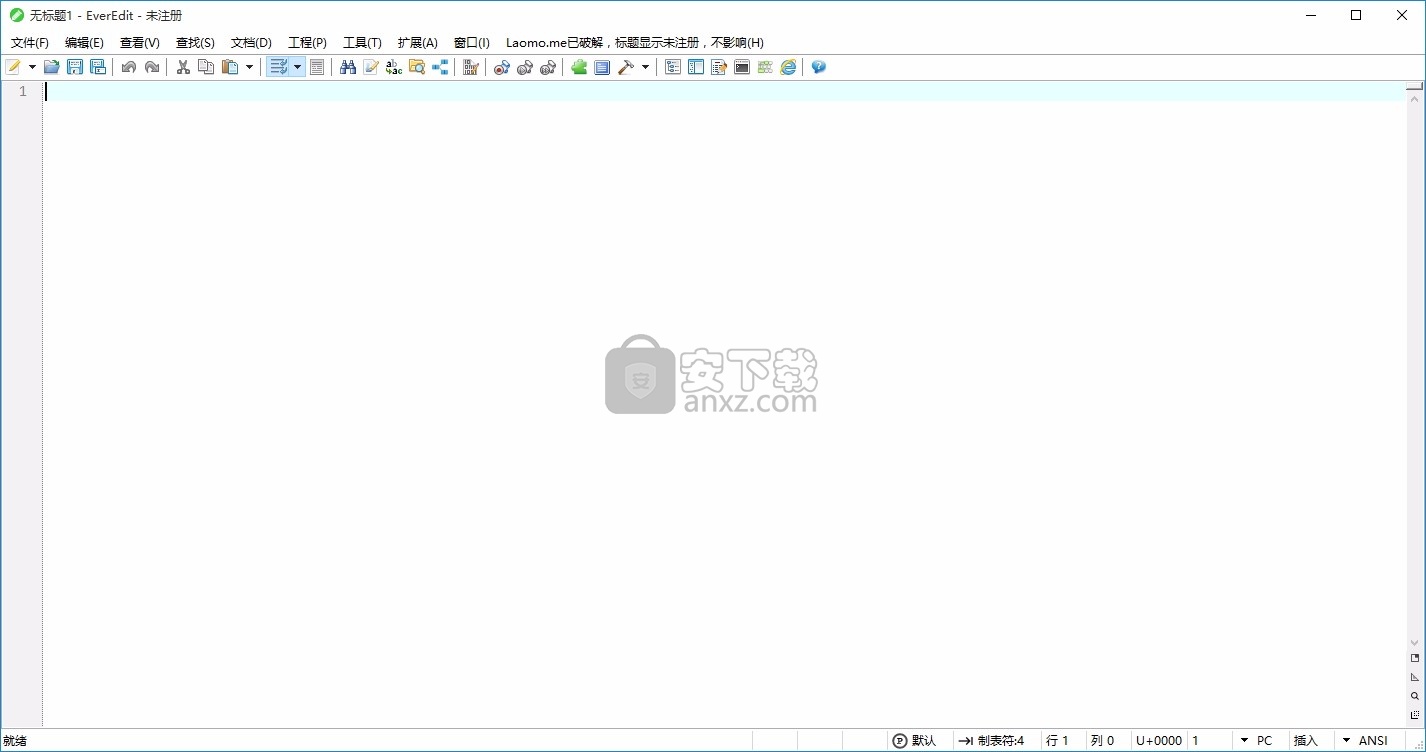Run the hammer build tool
1426x752 pixels.
626,67
